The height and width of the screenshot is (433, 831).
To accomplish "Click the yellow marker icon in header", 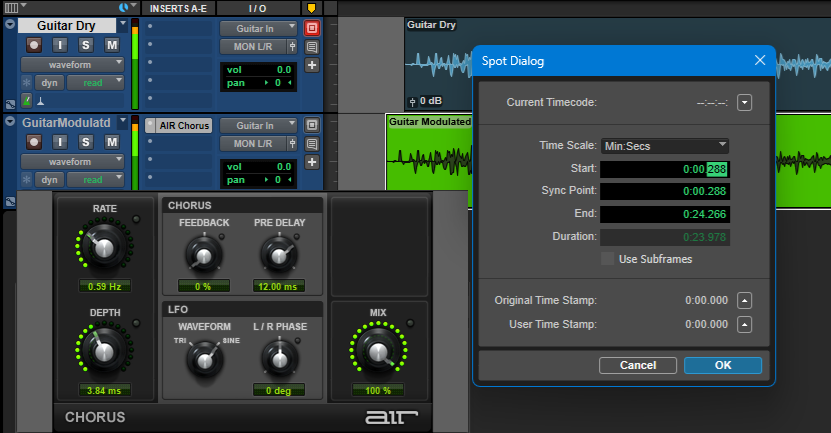I will click(x=312, y=8).
